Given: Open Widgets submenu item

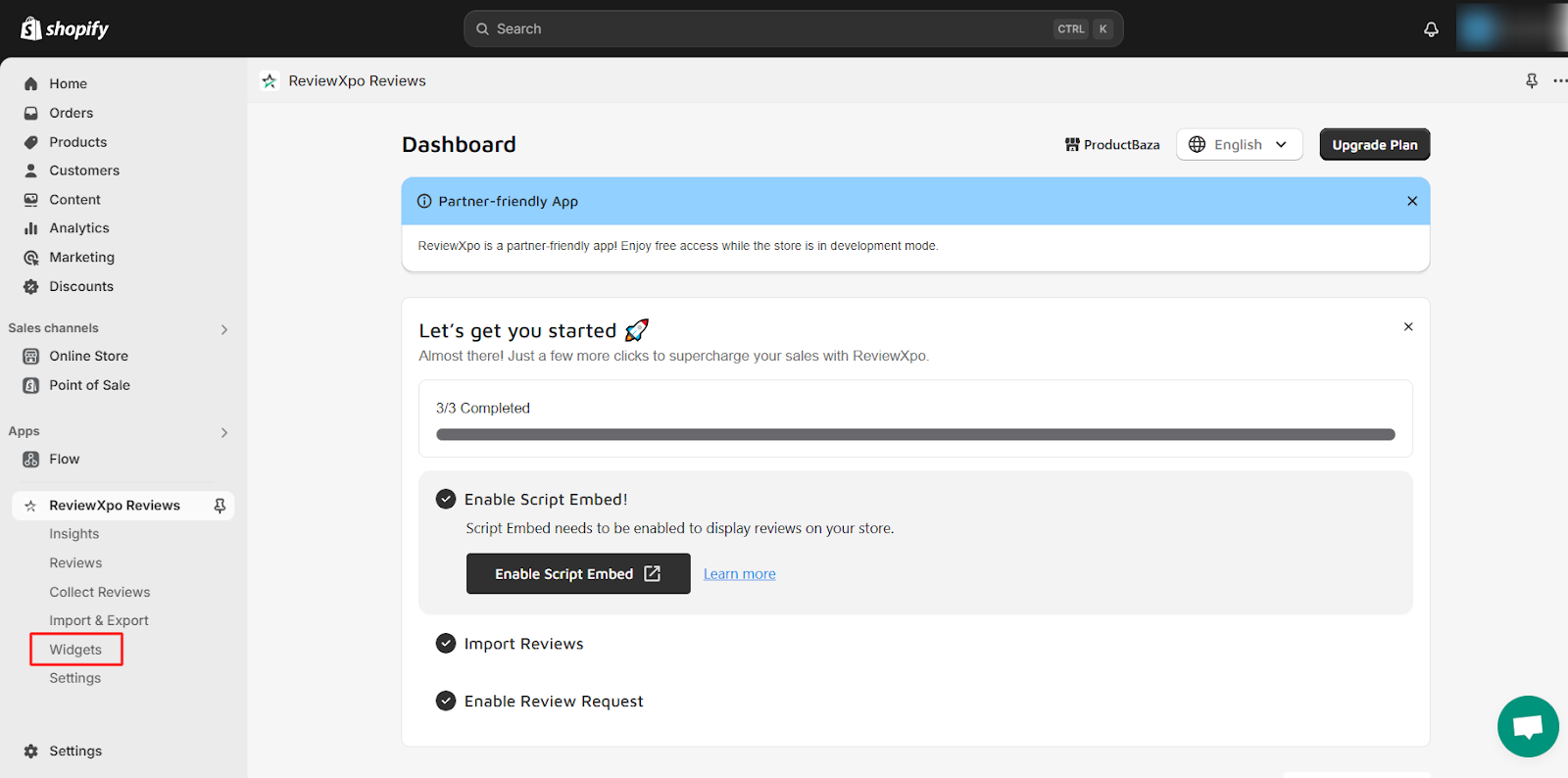Looking at the screenshot, I should (x=75, y=650).
